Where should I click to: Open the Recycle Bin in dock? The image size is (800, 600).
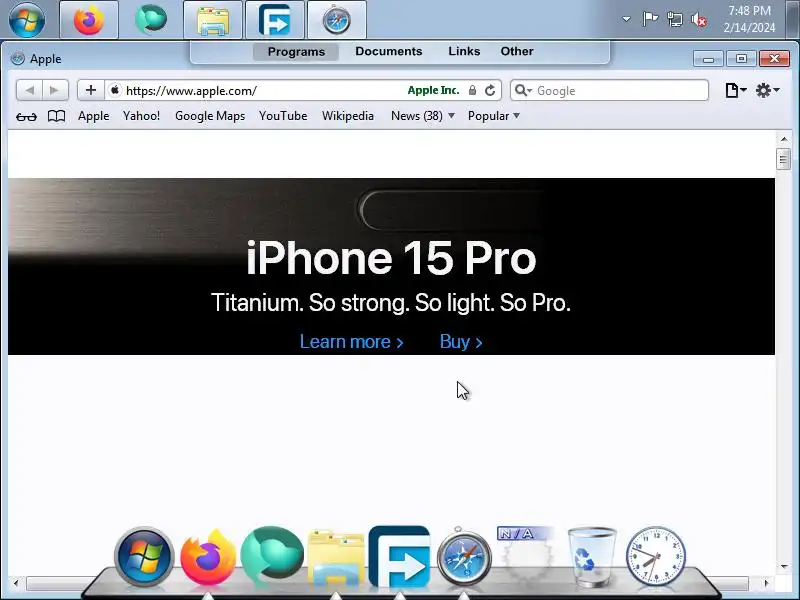pyautogui.click(x=592, y=557)
